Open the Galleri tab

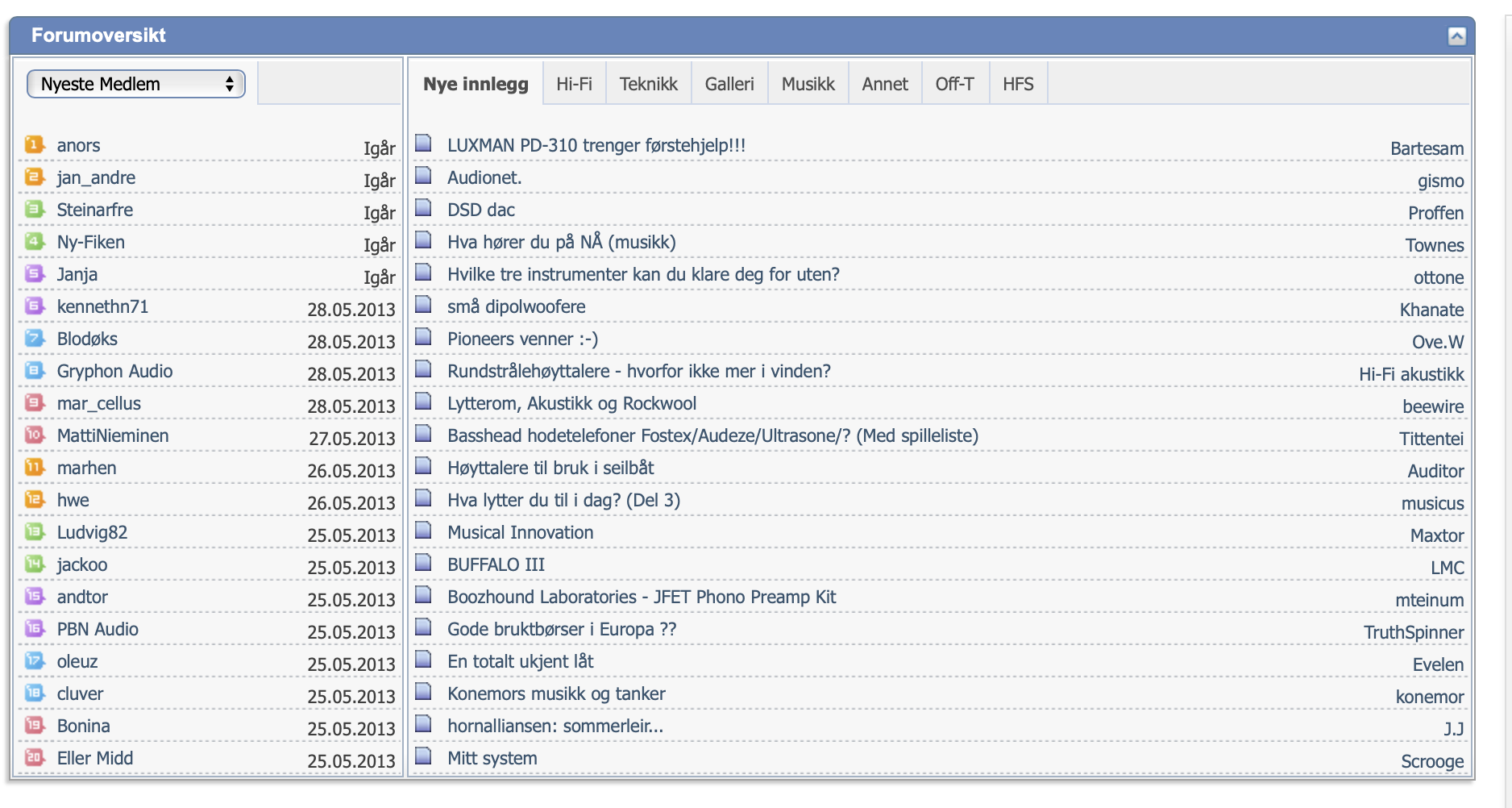point(729,84)
